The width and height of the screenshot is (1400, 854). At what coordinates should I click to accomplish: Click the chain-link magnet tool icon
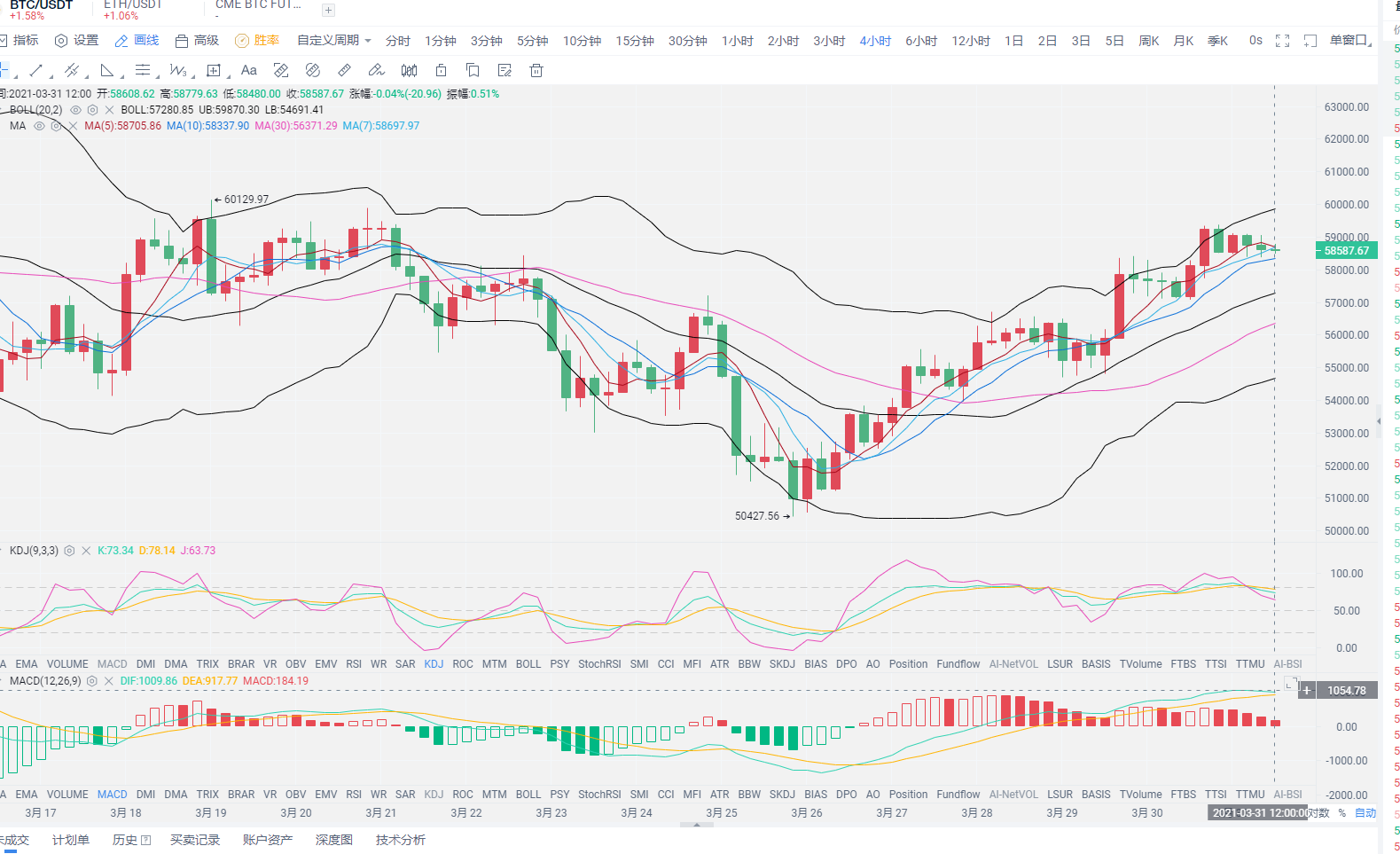[x=313, y=70]
